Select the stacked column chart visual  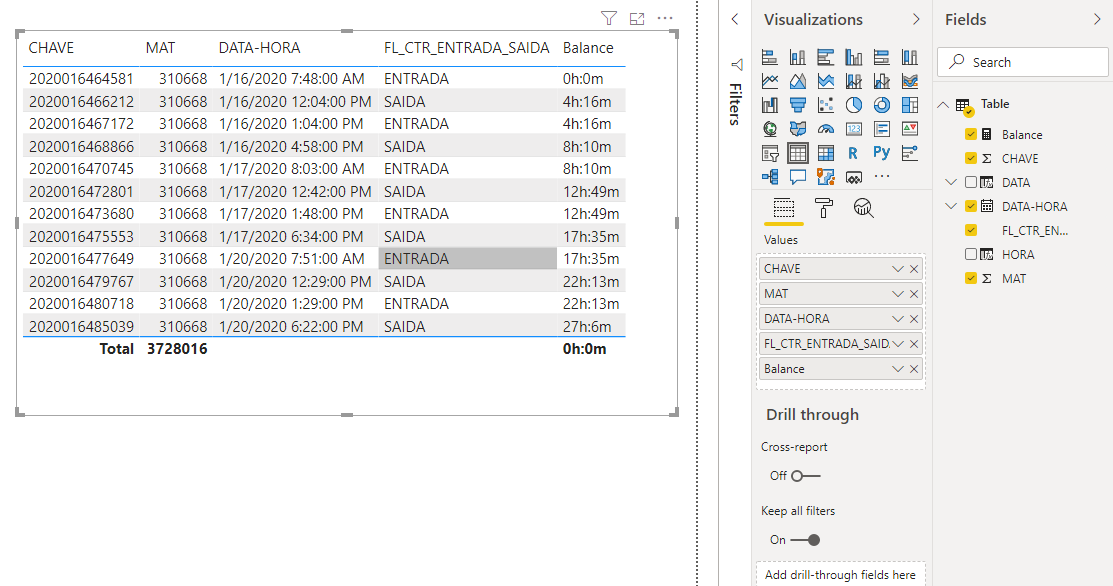pos(798,57)
